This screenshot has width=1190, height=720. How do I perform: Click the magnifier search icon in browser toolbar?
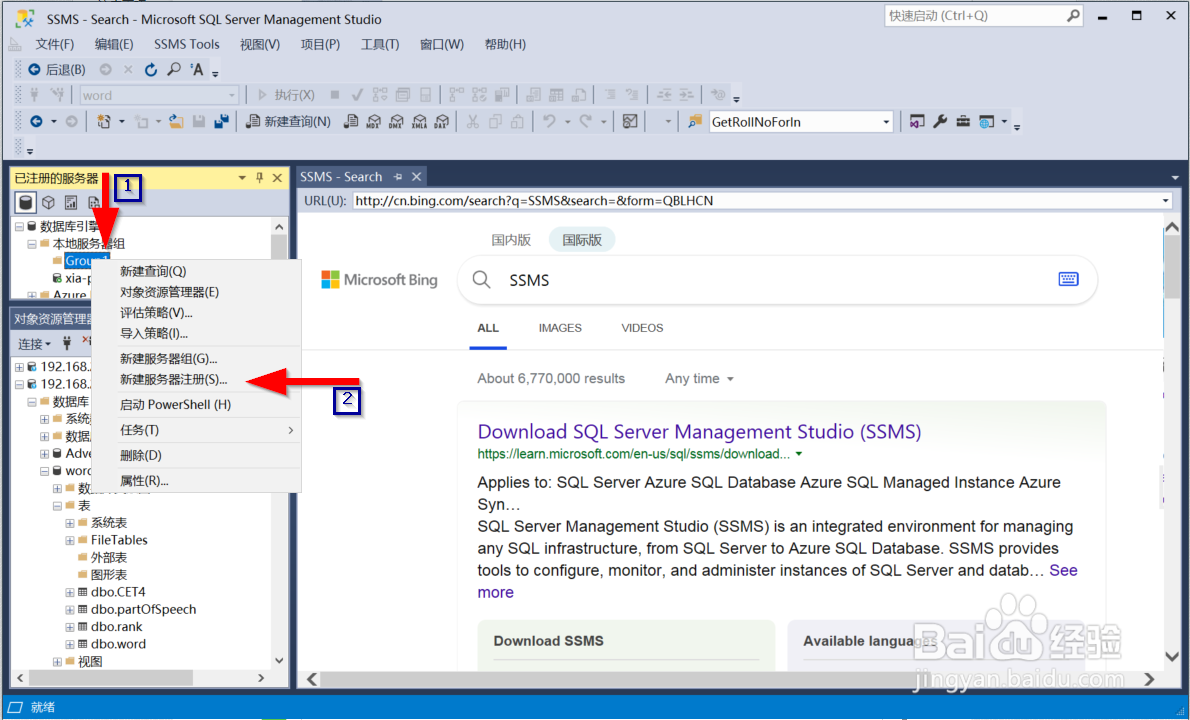coord(174,70)
